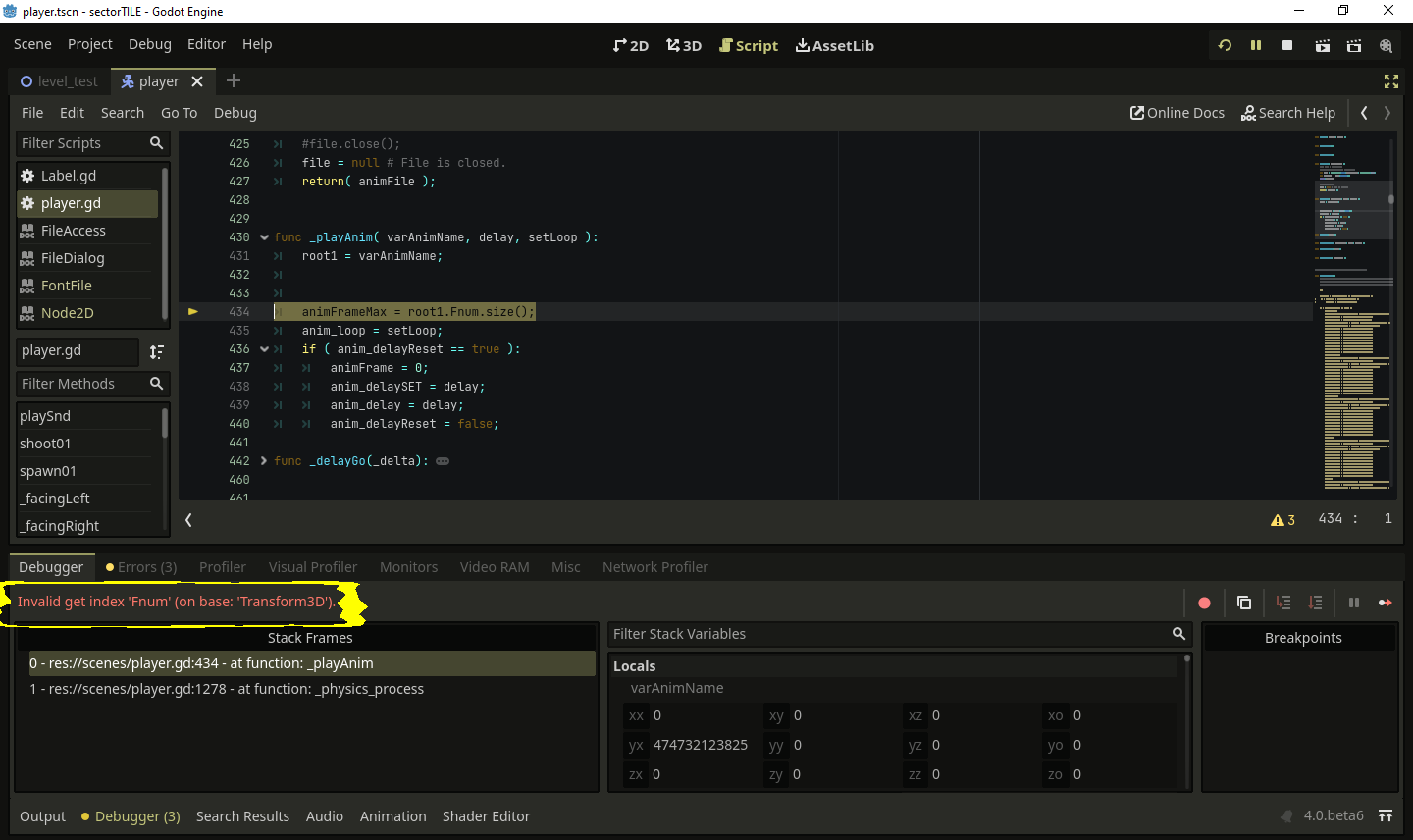Viewport: 1413px width, 840px height.
Task: Open the Shader Editor bottom panel
Action: point(486,816)
